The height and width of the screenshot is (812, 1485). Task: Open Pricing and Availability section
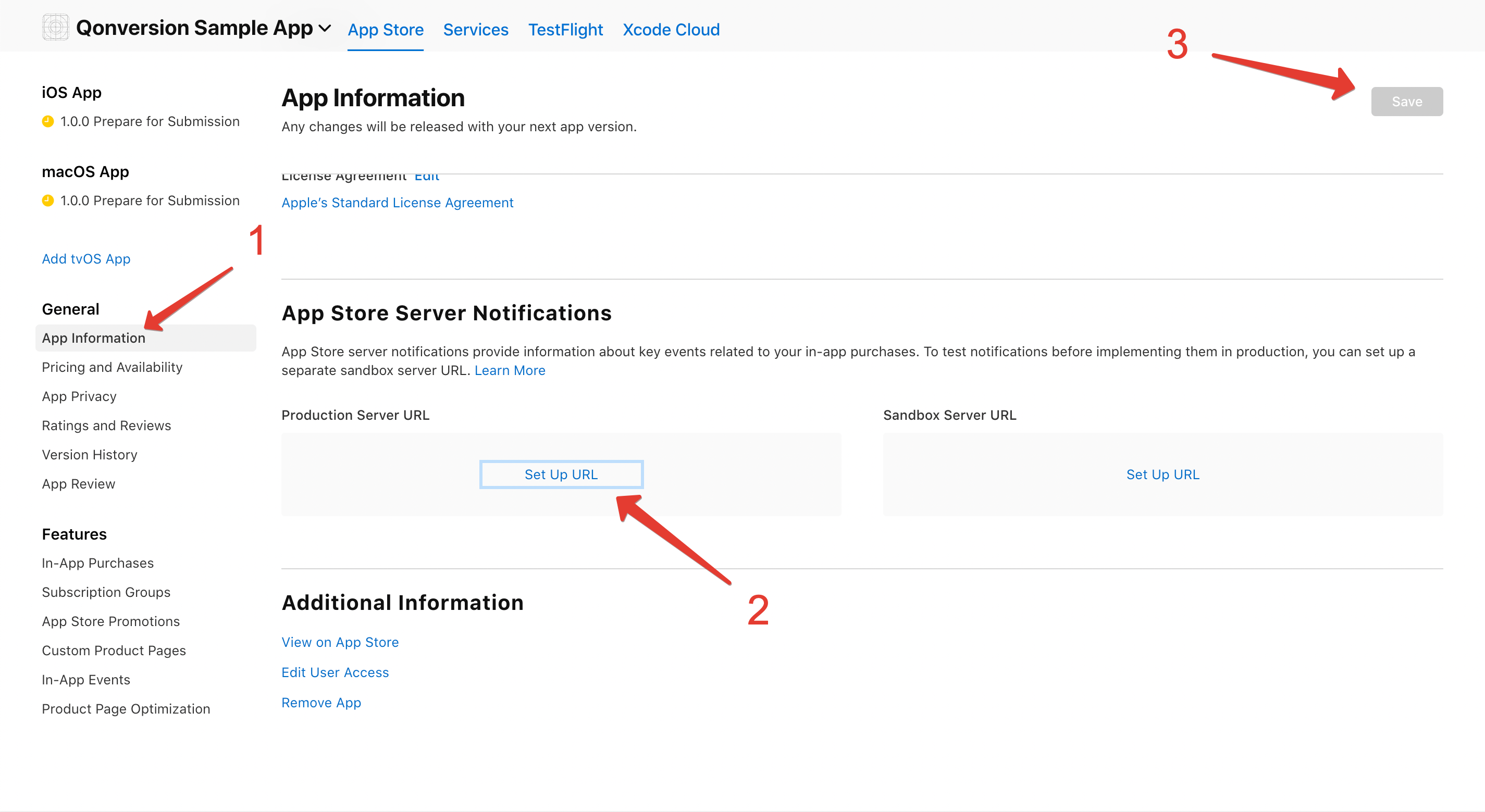112,367
